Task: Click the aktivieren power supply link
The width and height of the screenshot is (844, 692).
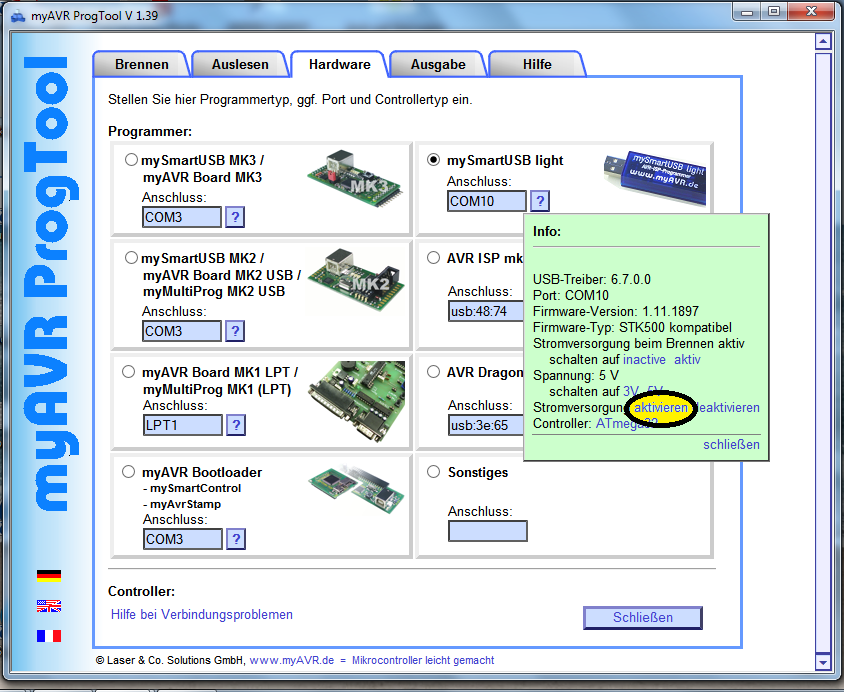Action: pos(660,408)
